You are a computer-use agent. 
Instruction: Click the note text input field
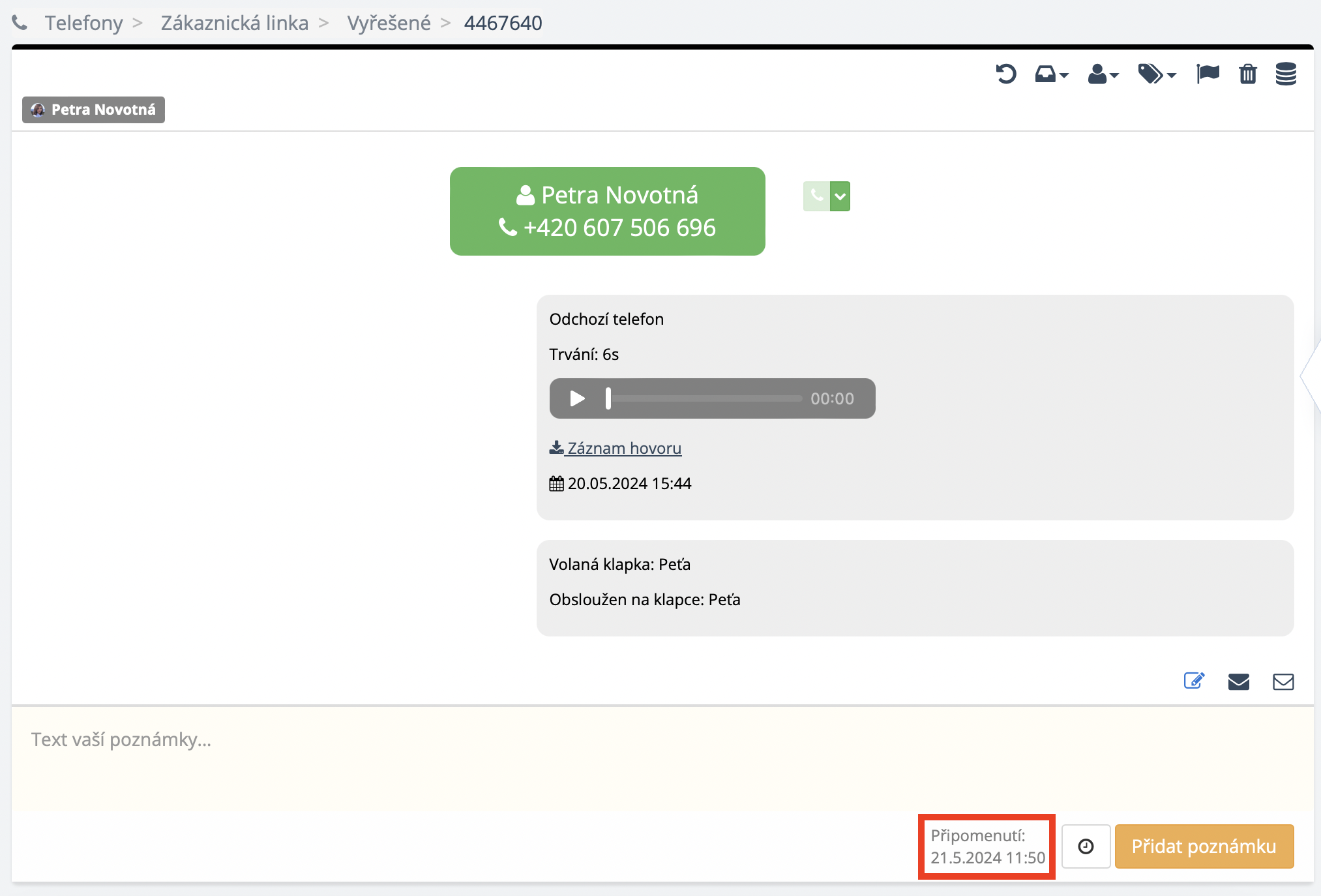662,756
